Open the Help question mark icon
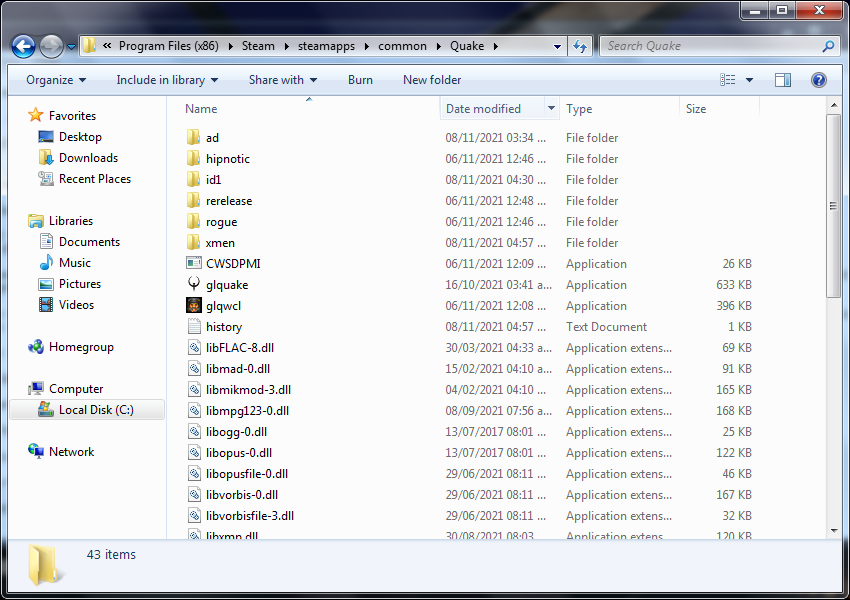The height and width of the screenshot is (600, 850). [x=818, y=80]
